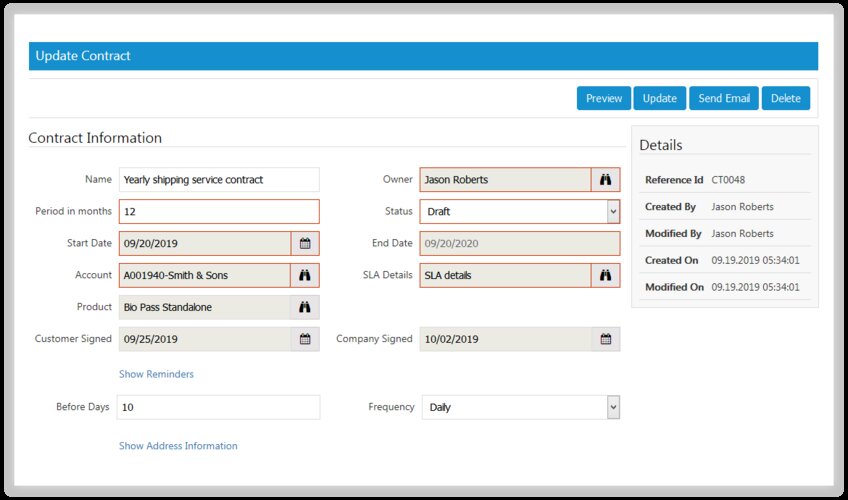Open the Company Signed calendar picker
This screenshot has width=848, height=500.
coord(605,339)
